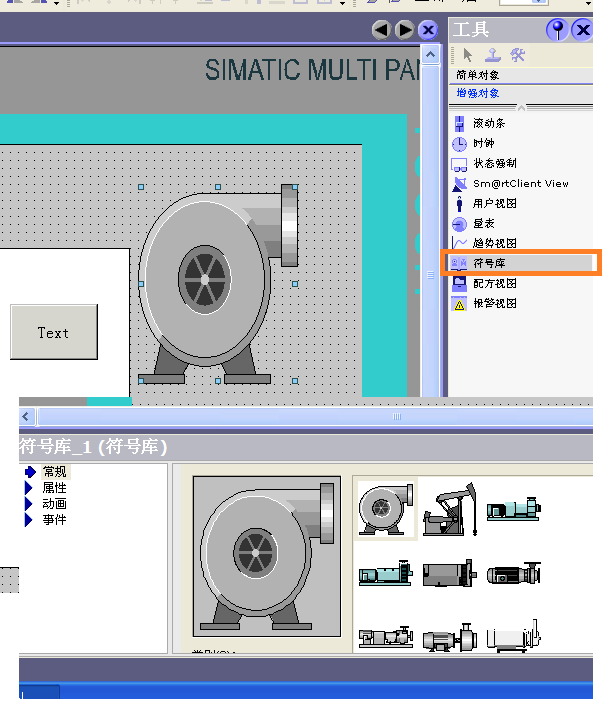610x706 pixels.
Task: Collapse the toolbox section via small chevron
Action: (521, 107)
